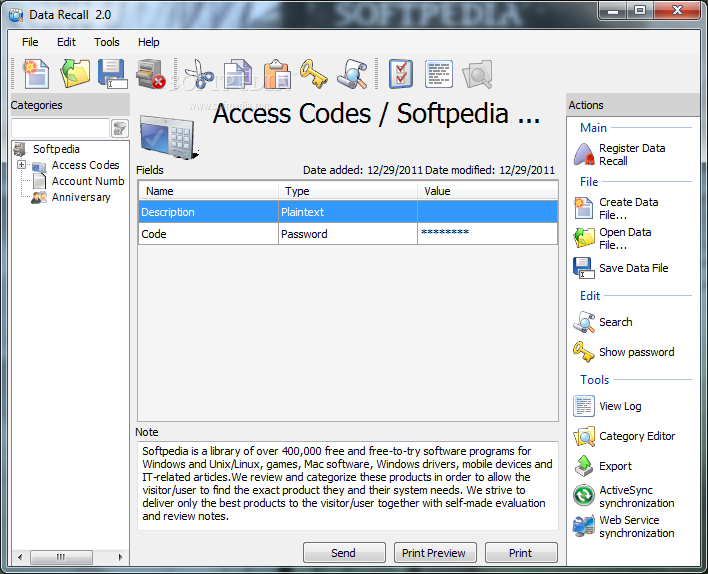Click the Web Service synchronization link
This screenshot has height=574, width=708.
pyautogui.click(x=637, y=526)
